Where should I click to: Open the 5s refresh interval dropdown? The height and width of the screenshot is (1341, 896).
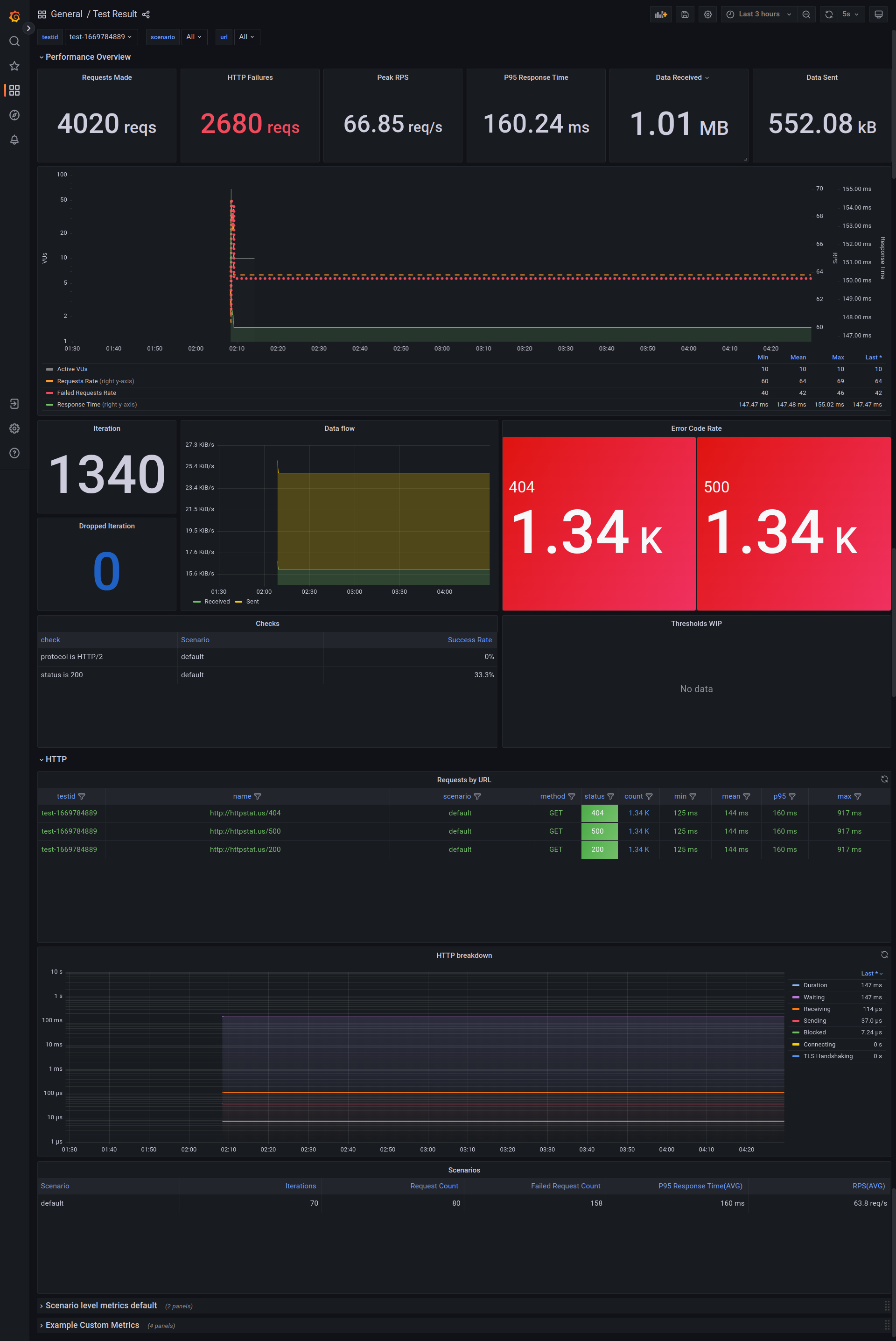pos(850,14)
